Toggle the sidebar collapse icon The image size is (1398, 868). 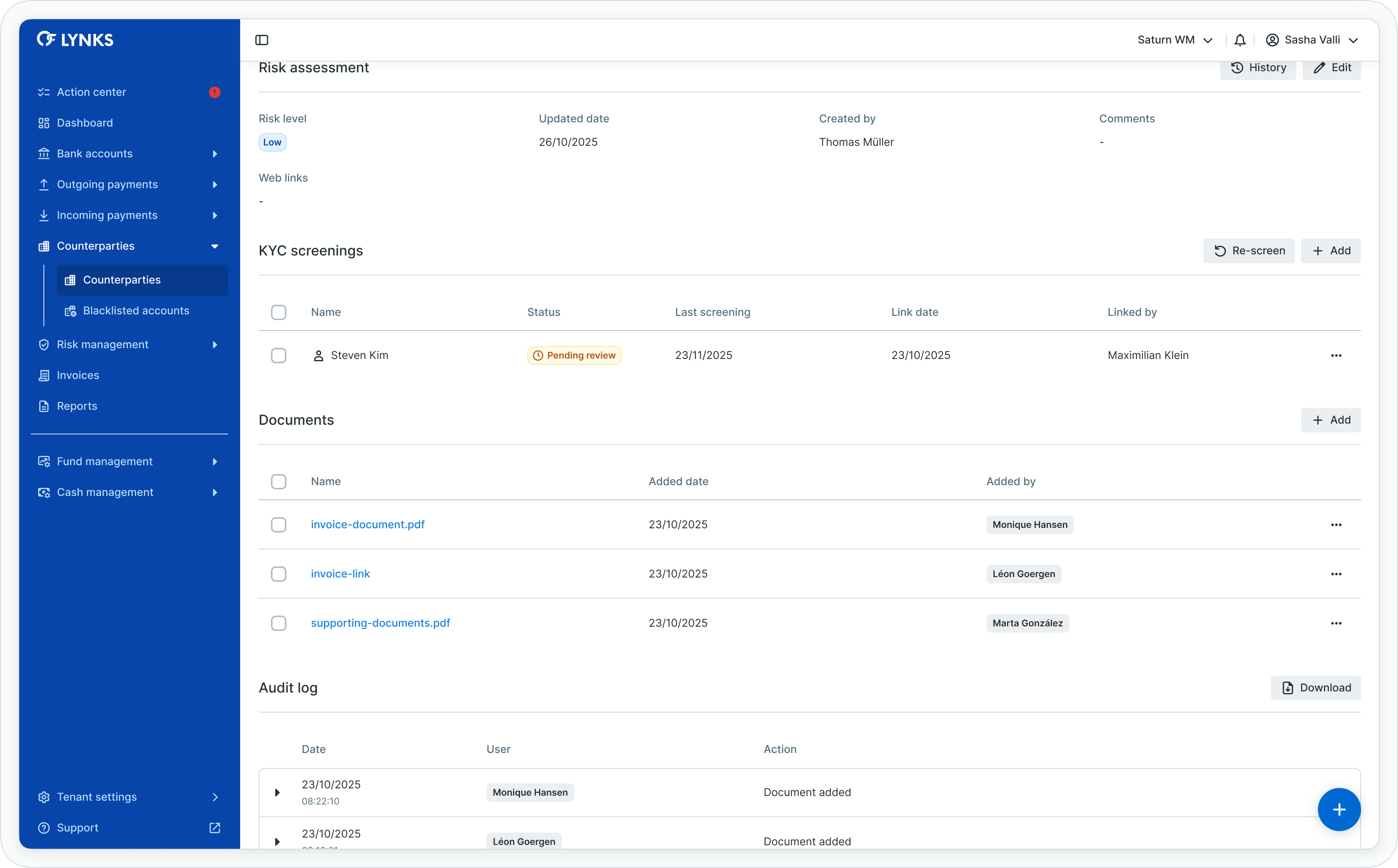point(262,40)
